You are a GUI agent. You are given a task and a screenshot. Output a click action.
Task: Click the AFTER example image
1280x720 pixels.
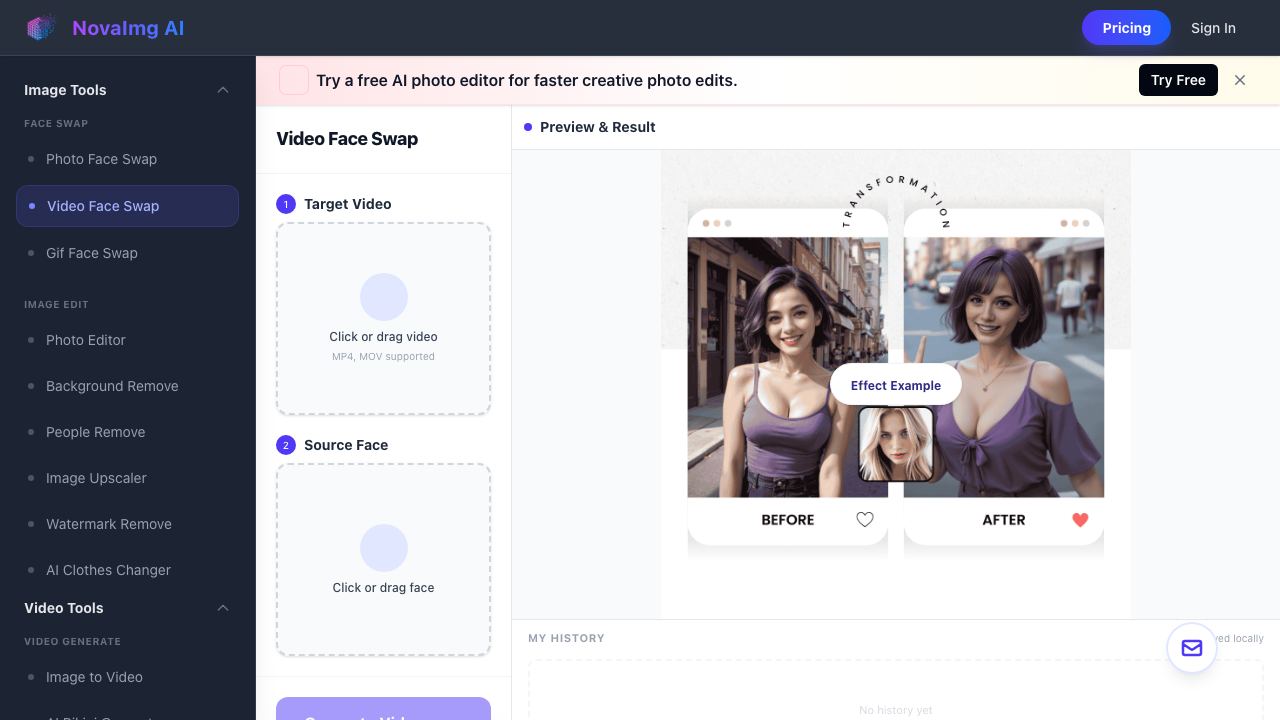point(1004,367)
